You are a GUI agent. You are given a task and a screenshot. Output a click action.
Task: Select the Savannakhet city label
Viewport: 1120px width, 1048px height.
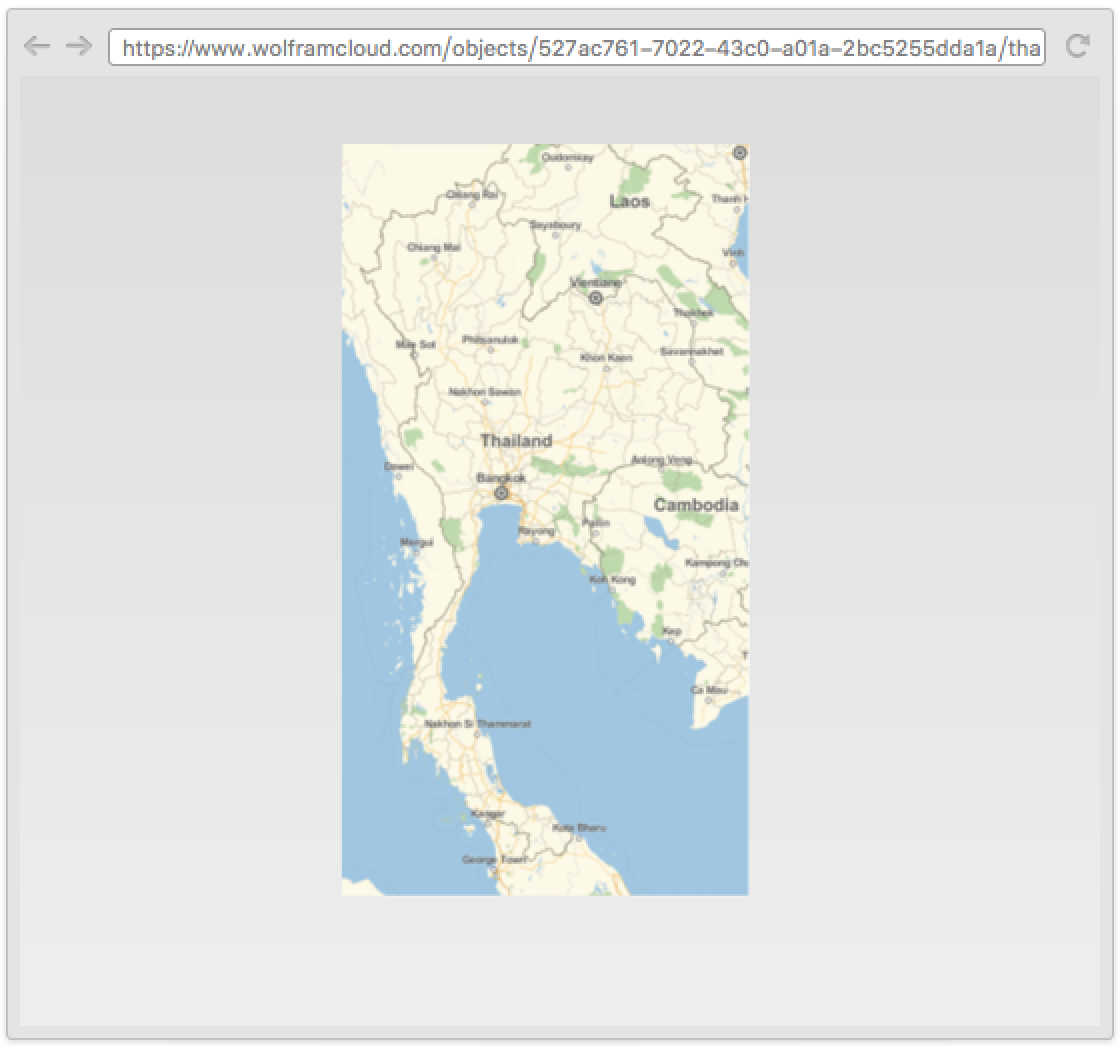pyautogui.click(x=690, y=351)
